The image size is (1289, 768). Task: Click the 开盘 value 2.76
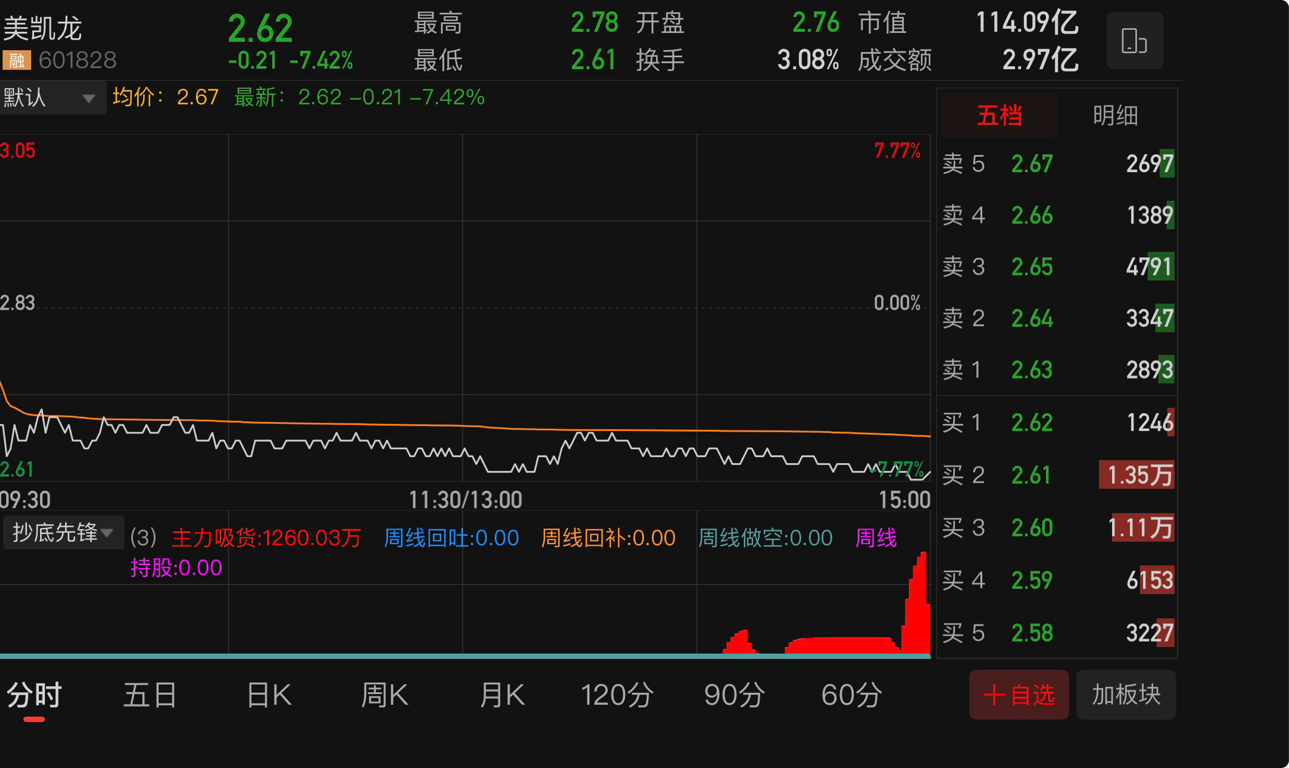pyautogui.click(x=816, y=22)
